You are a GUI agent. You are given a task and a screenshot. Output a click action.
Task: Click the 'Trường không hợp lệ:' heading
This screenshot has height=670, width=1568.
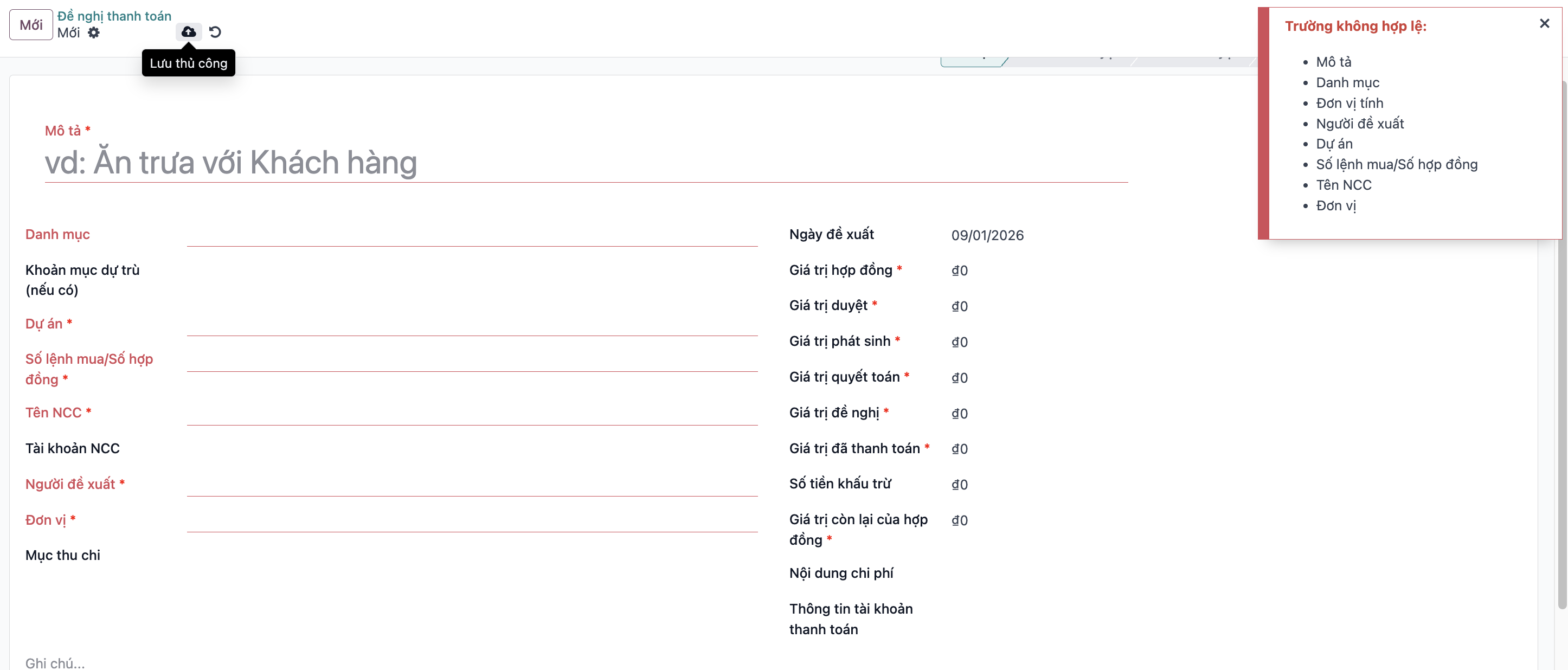point(1355,26)
